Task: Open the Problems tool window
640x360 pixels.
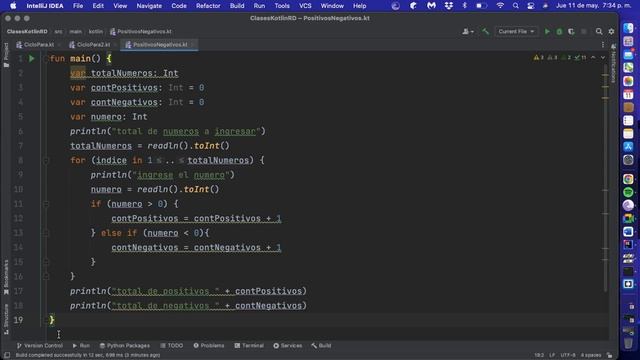Action: 209,345
